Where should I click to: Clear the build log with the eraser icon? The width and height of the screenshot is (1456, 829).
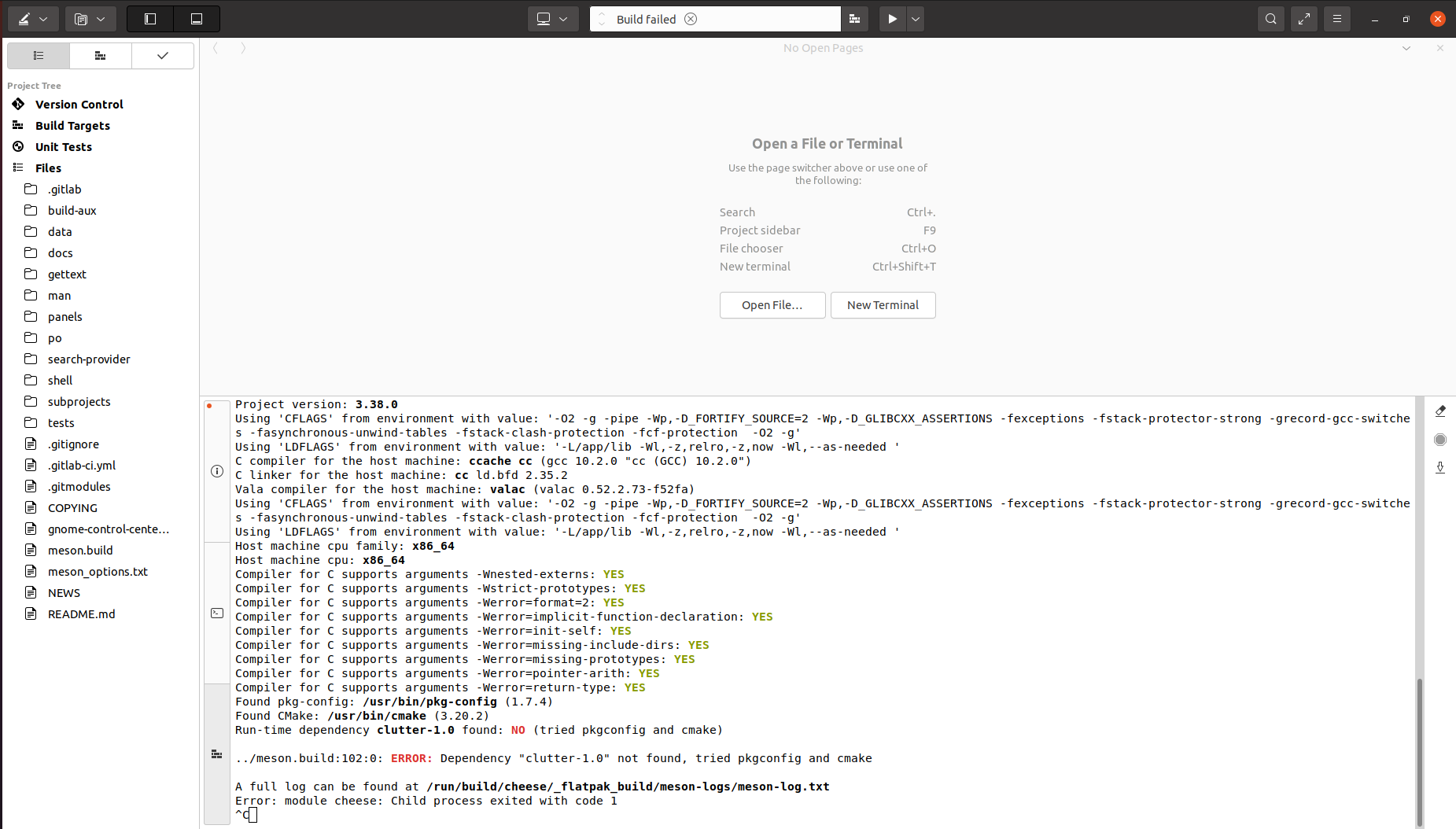pyautogui.click(x=1440, y=411)
